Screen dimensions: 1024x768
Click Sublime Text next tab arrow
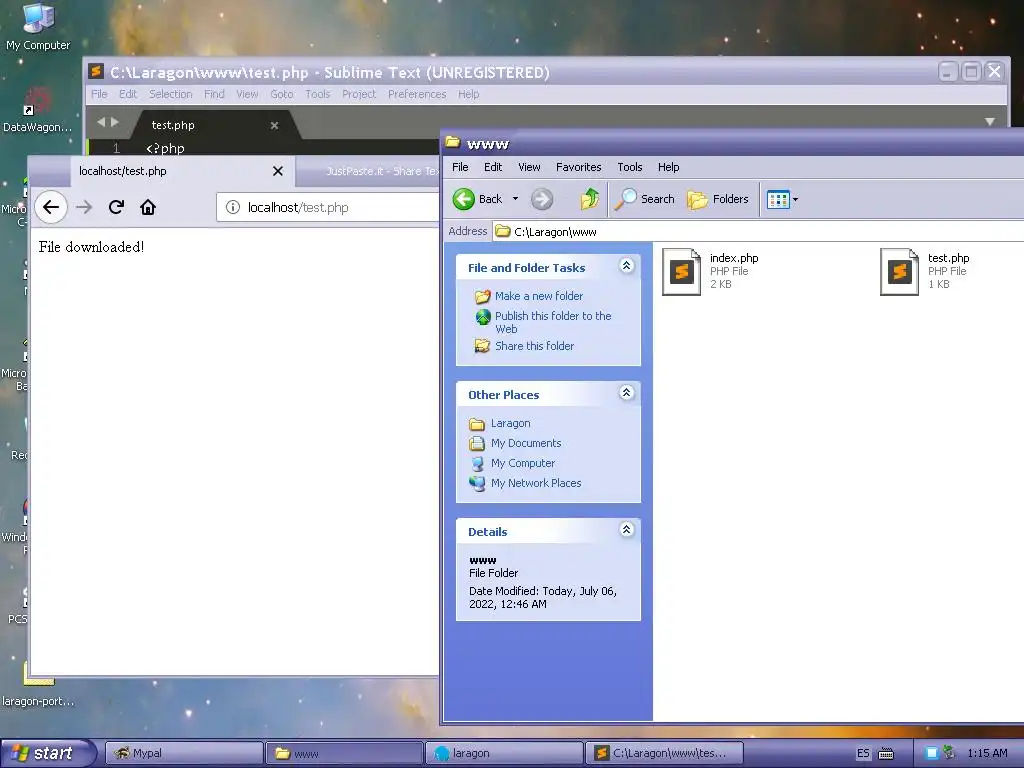click(115, 122)
